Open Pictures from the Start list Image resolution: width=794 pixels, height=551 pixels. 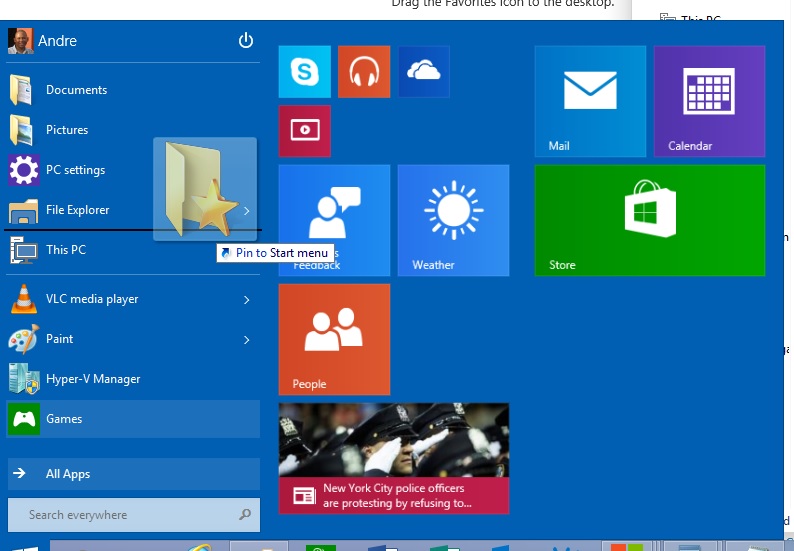[x=133, y=130]
